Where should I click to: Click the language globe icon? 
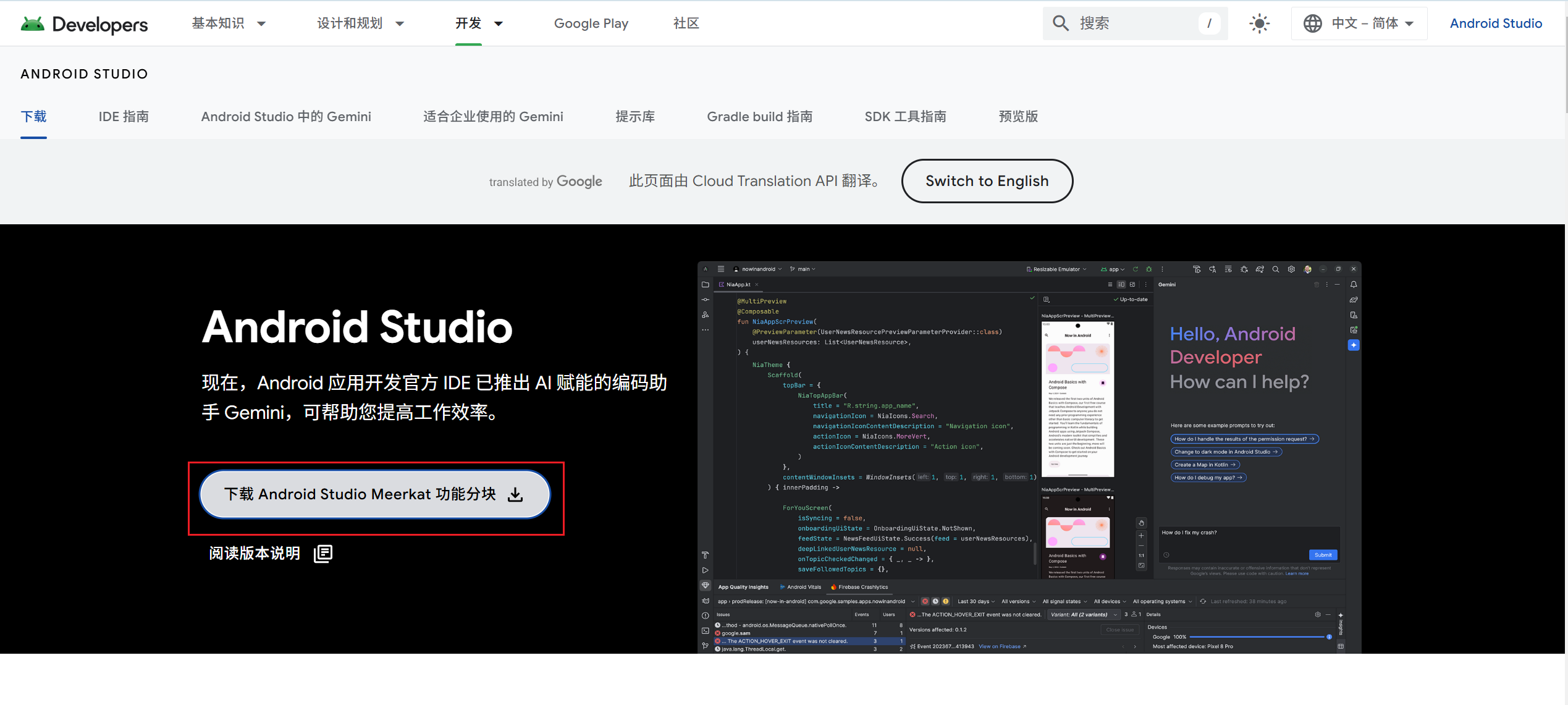coord(1313,23)
